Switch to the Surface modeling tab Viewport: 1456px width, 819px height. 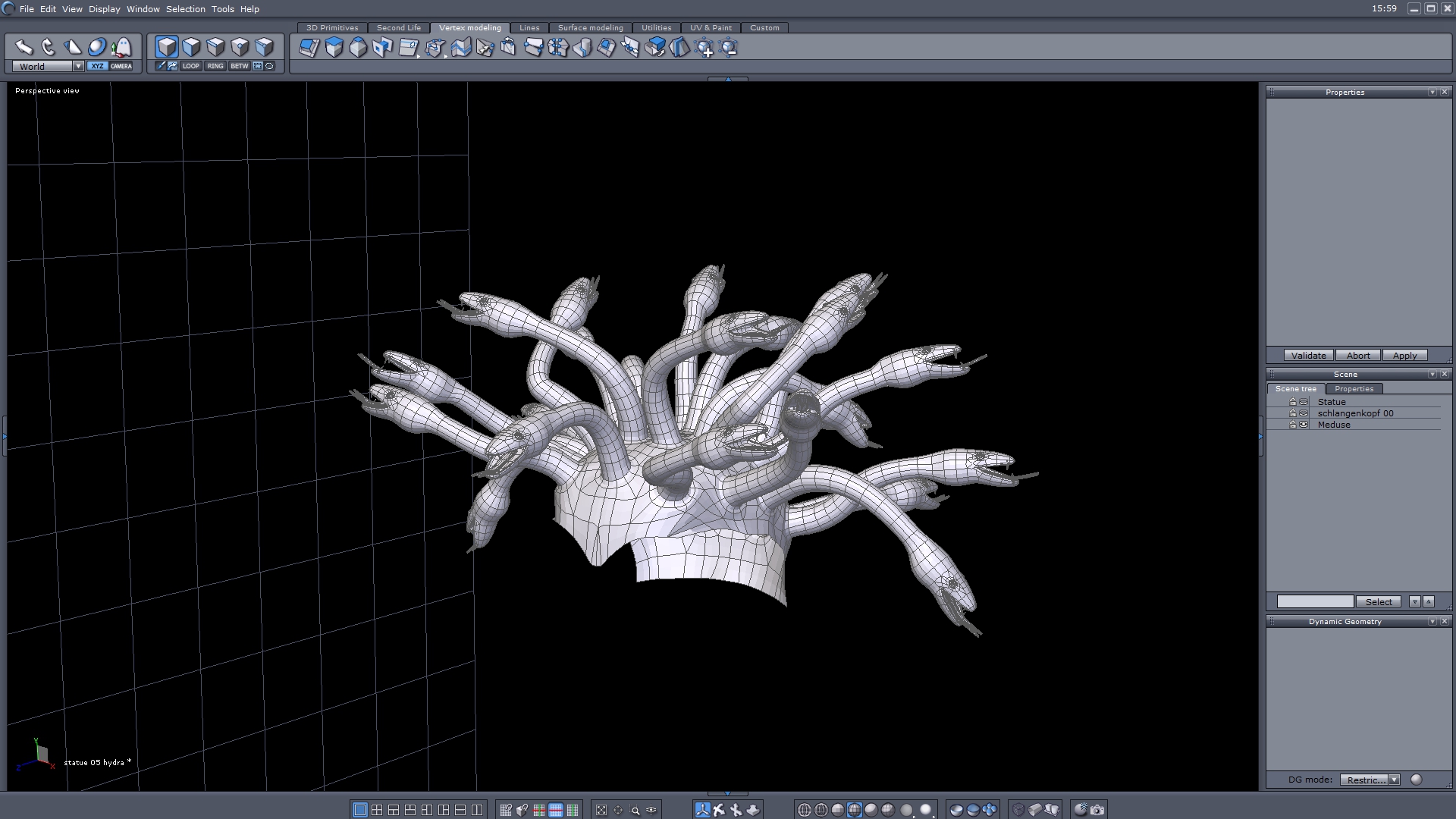[590, 27]
